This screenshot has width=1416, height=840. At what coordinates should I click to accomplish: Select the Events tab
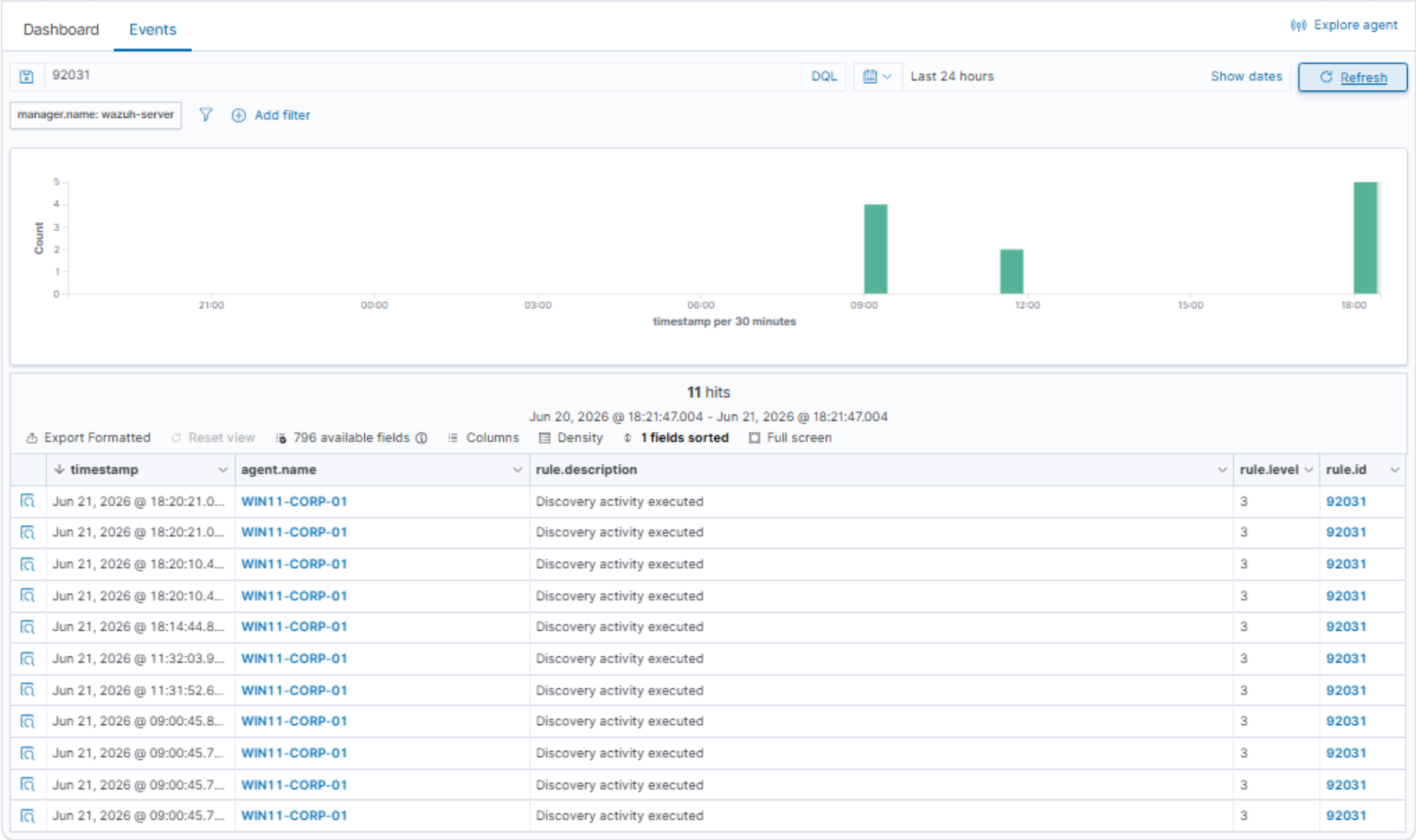click(x=153, y=29)
